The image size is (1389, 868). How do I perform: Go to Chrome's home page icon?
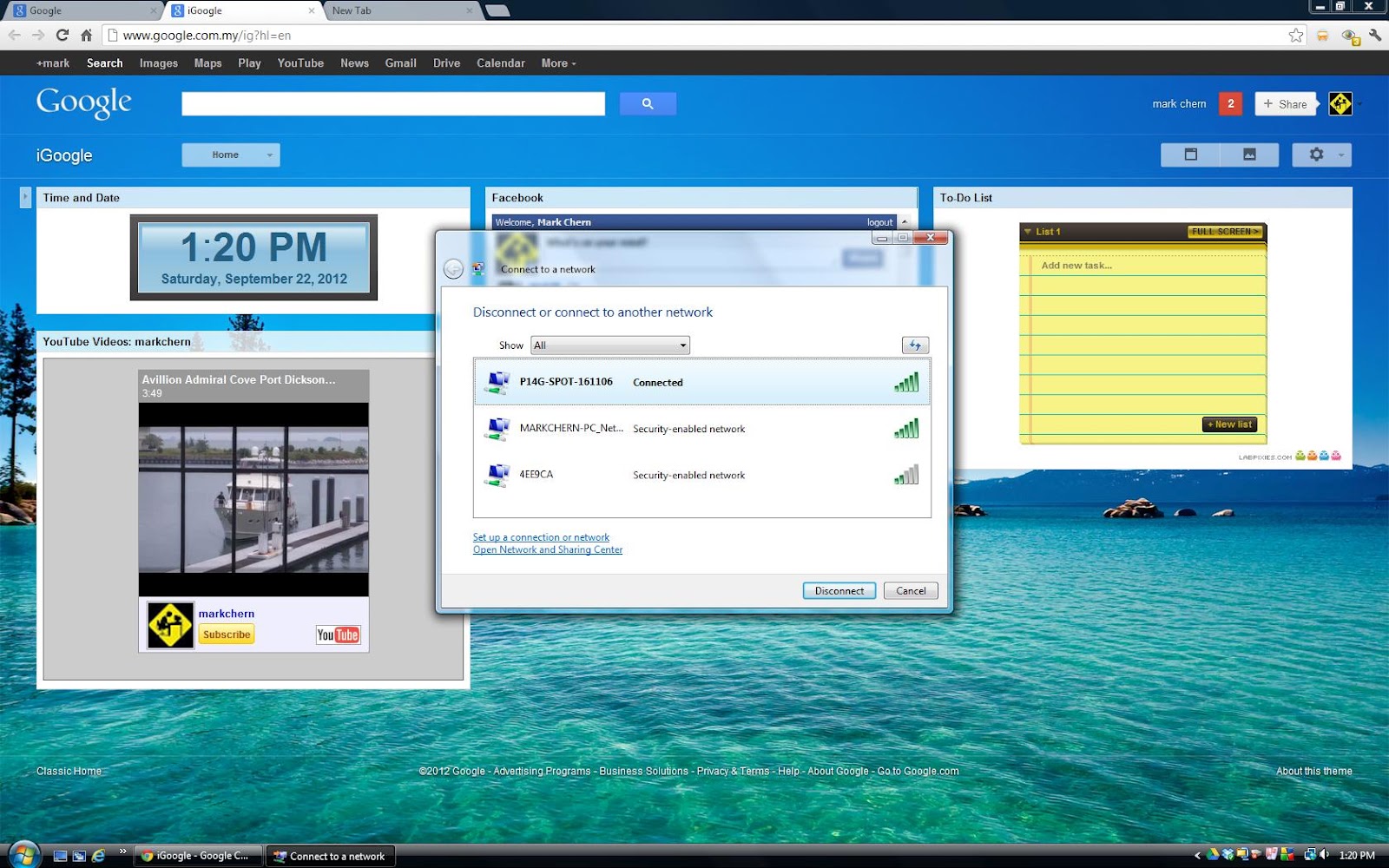coord(86,36)
